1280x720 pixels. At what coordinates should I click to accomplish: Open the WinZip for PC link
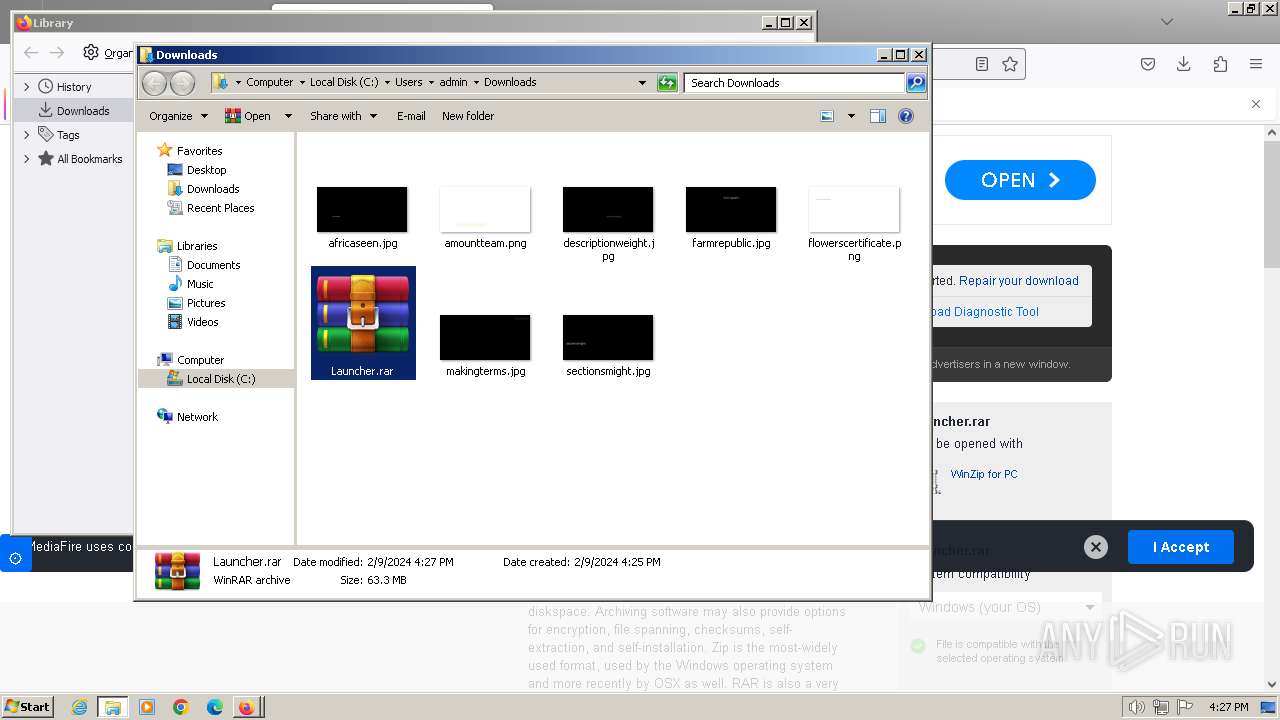click(x=984, y=474)
